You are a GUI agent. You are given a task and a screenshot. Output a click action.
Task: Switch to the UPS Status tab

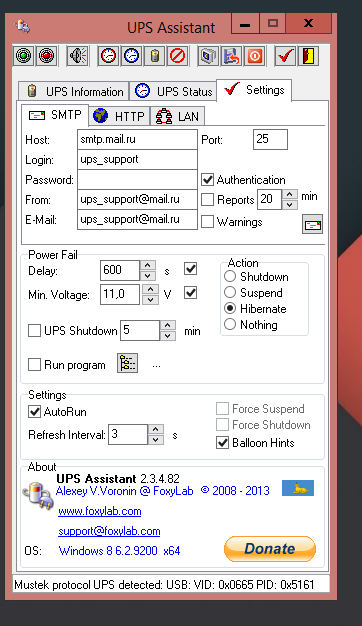[173, 91]
